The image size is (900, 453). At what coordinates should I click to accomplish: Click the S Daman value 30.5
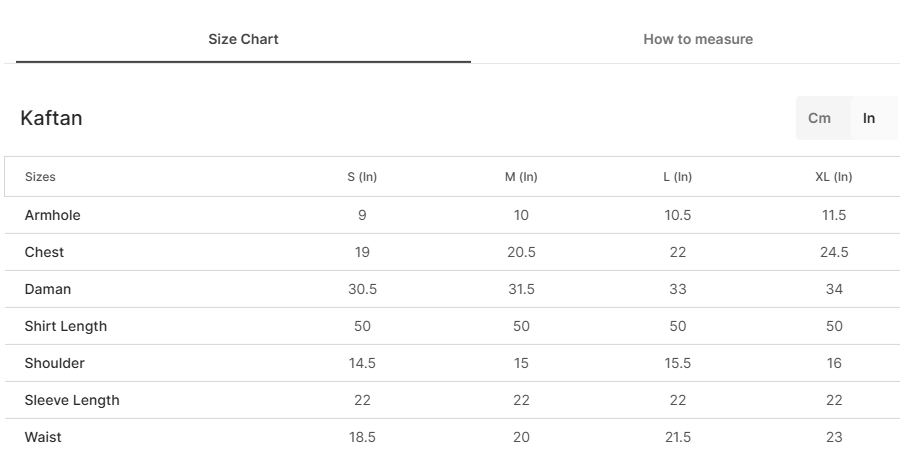(362, 289)
